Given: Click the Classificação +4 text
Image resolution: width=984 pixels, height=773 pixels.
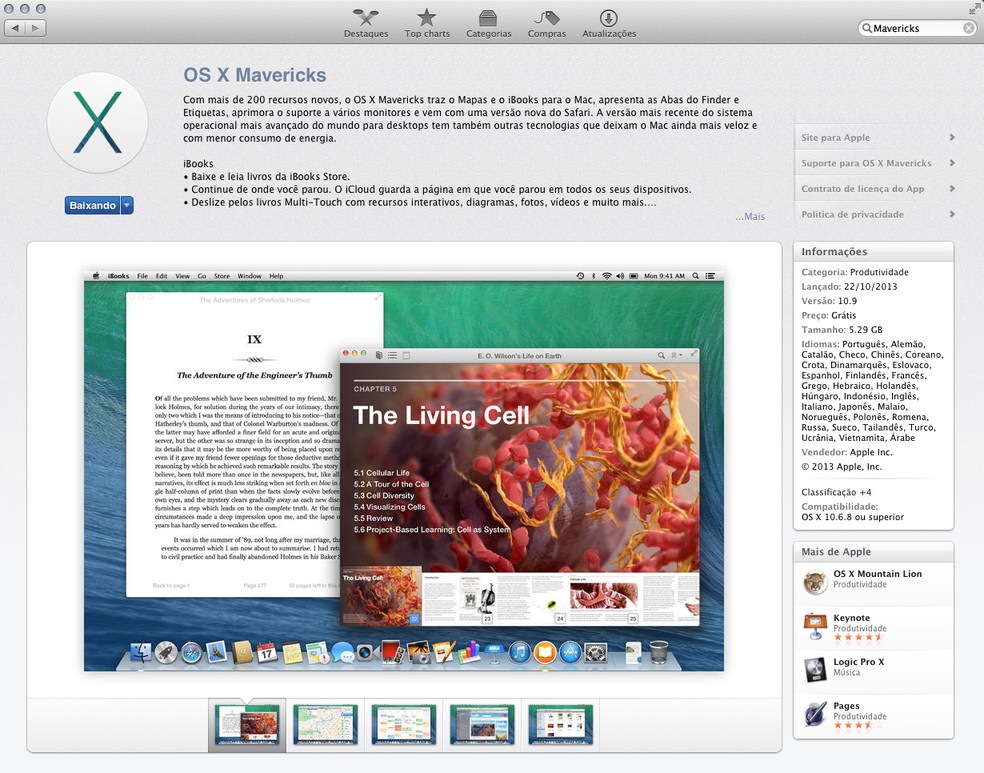Looking at the screenshot, I should click(x=836, y=493).
